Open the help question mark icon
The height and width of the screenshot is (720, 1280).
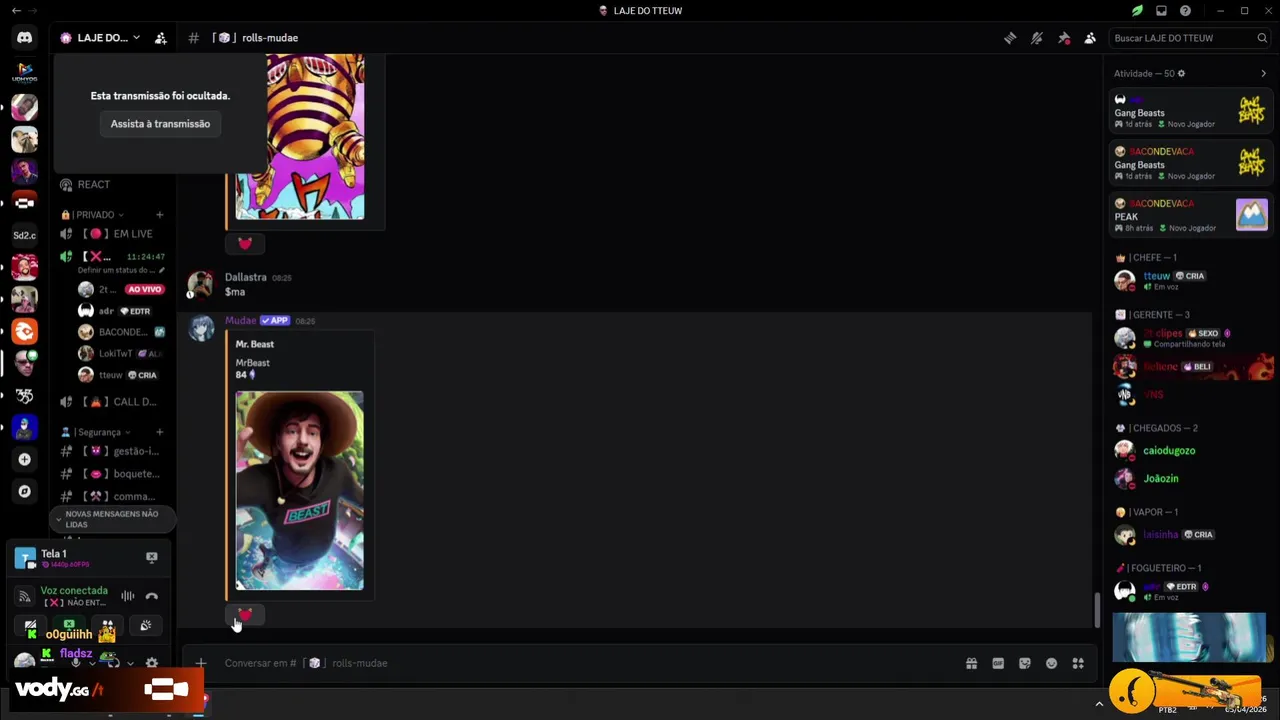click(1185, 11)
